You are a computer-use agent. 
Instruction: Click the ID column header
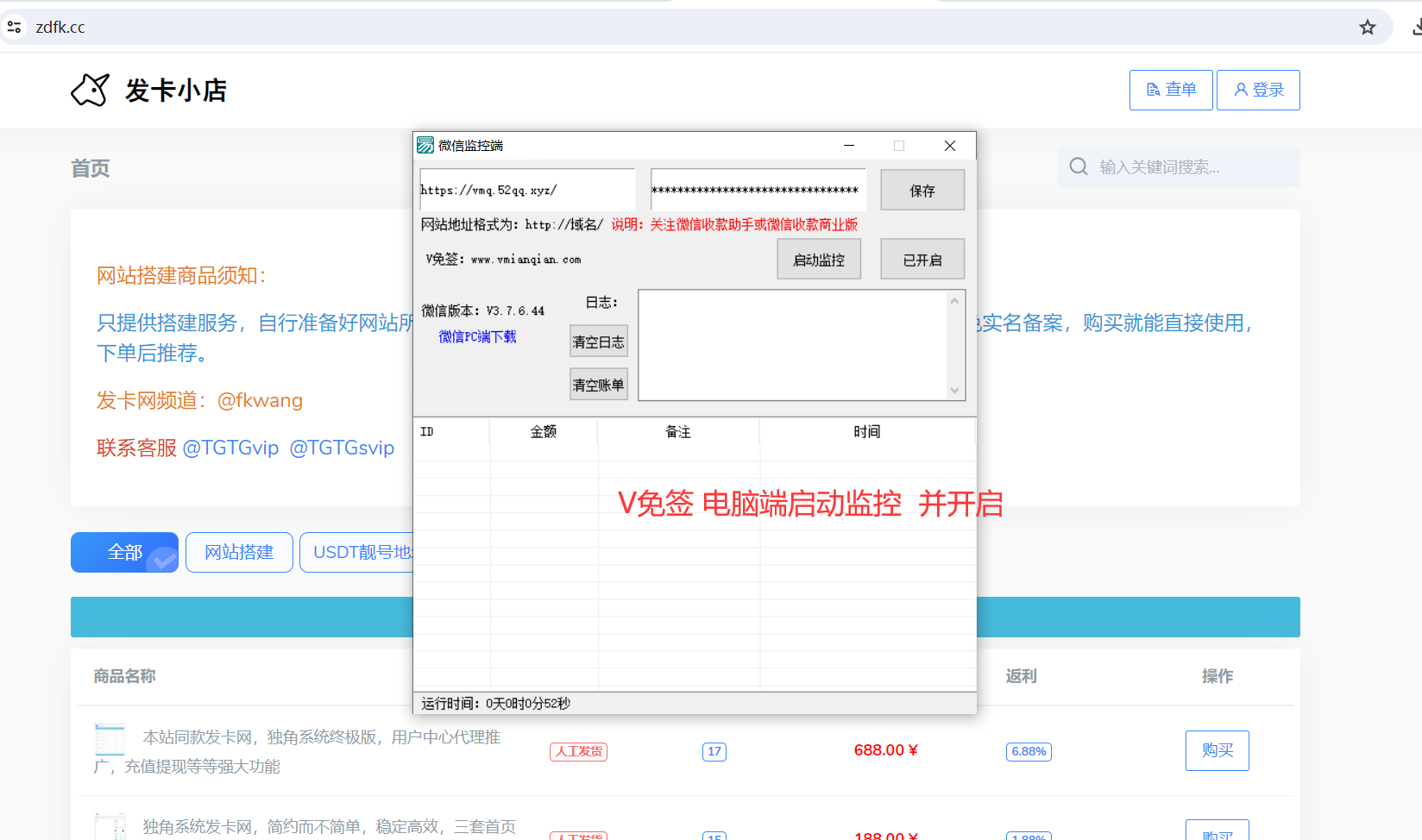[451, 431]
